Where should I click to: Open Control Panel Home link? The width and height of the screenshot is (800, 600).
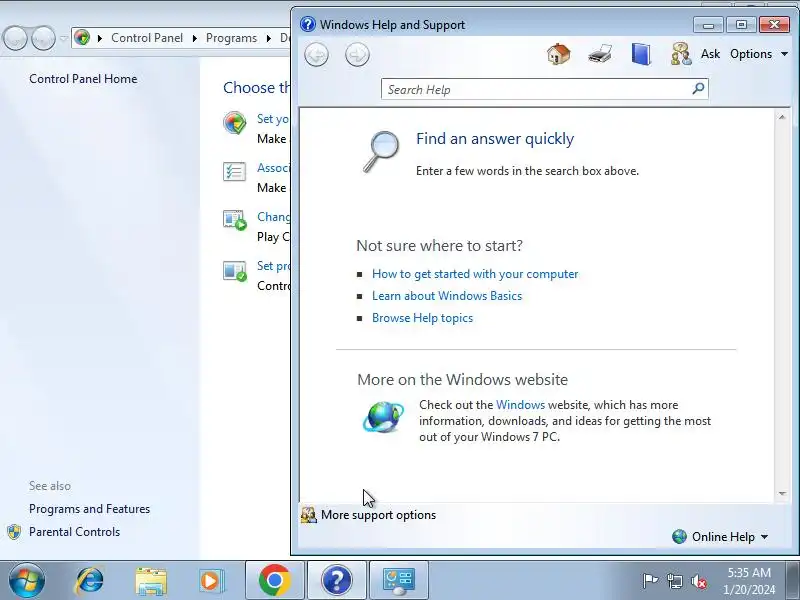coord(83,79)
